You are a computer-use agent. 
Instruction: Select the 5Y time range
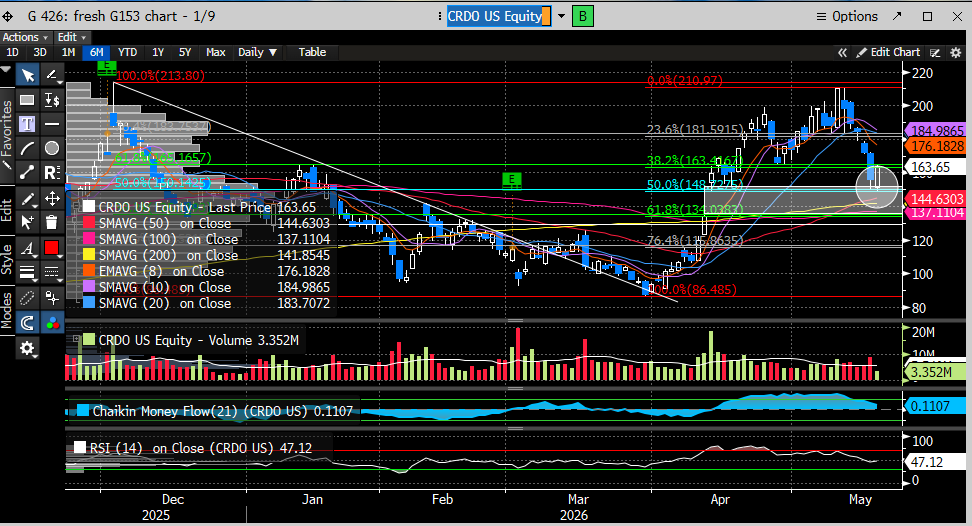[x=185, y=52]
